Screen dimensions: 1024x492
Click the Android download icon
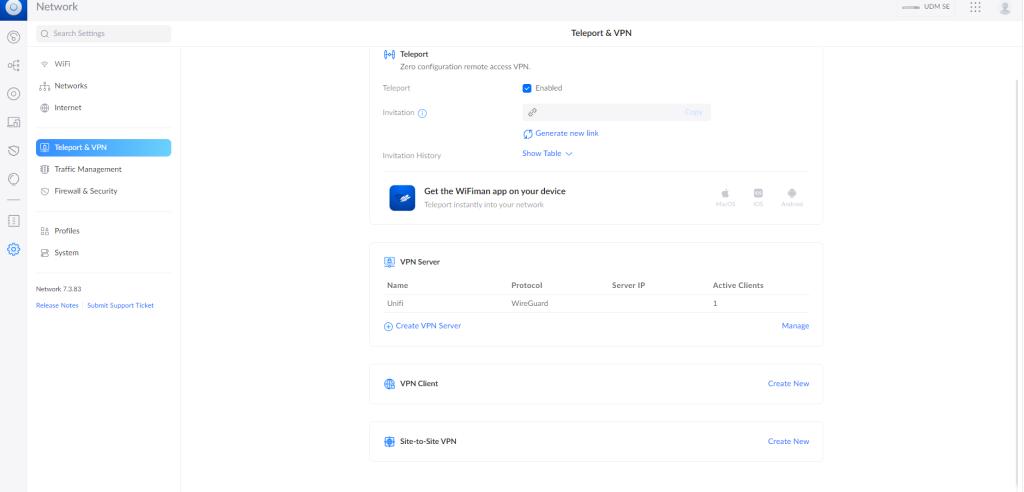coord(791,194)
